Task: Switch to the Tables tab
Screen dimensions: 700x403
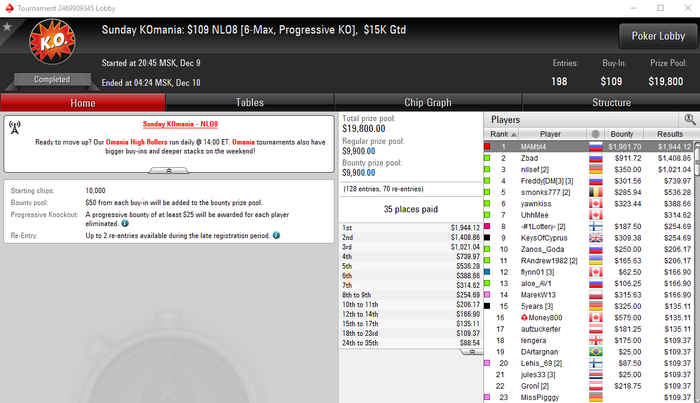Action: [x=250, y=103]
